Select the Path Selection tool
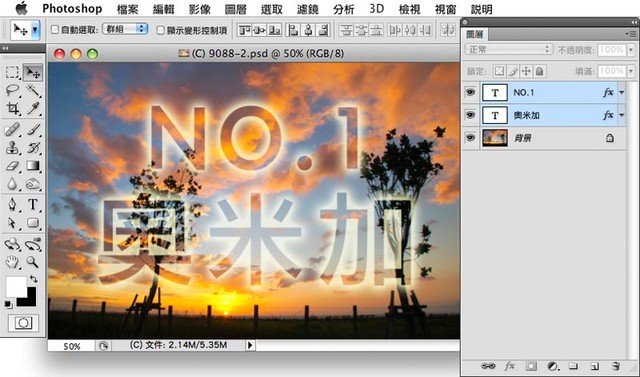The width and height of the screenshot is (640, 377). (12, 223)
